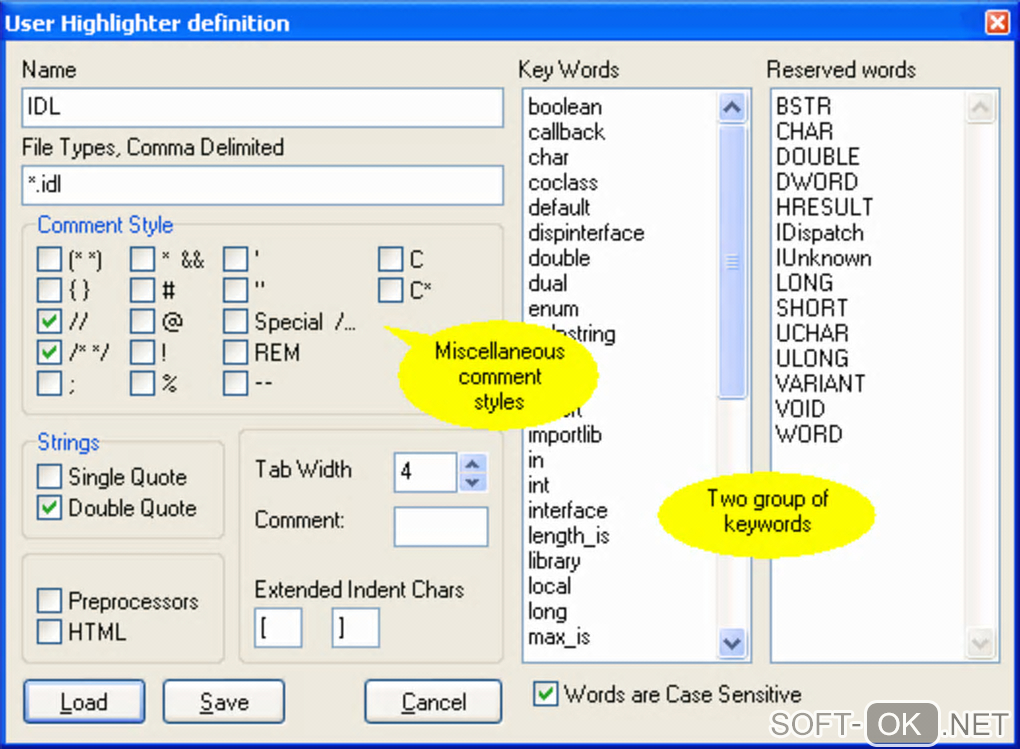Image resolution: width=1020 pixels, height=749 pixels.
Task: Click the Tab Width value field
Action: pos(425,472)
